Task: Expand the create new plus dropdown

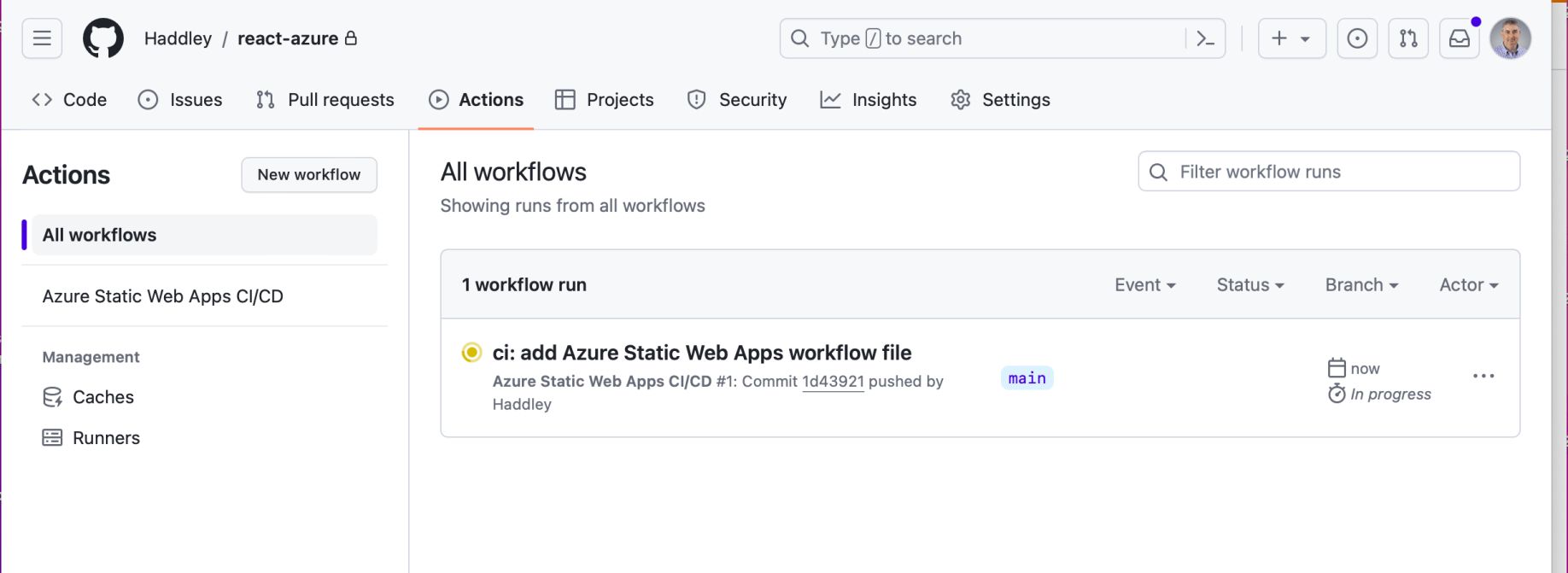Action: 1291,38
